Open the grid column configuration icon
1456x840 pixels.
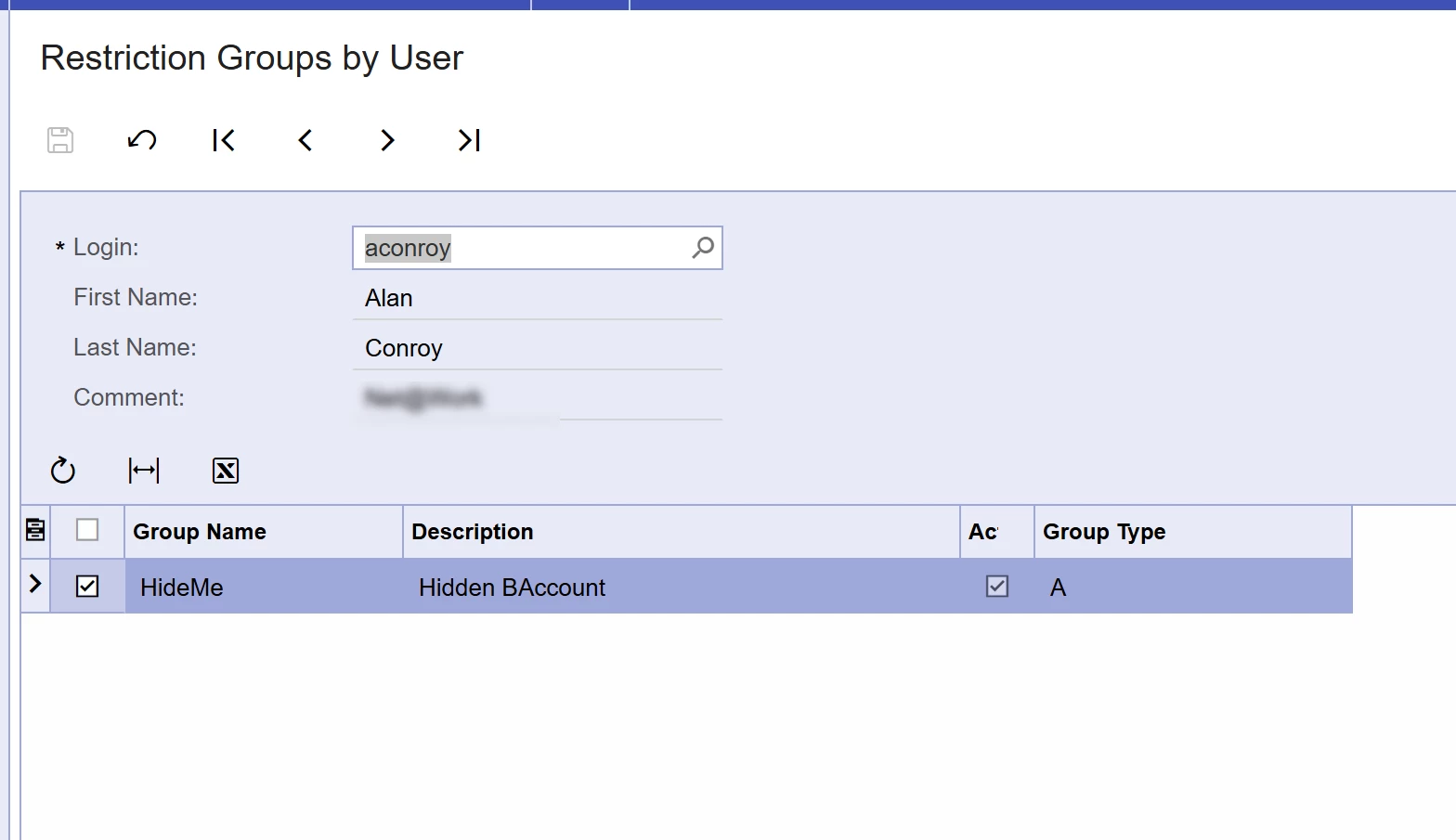pos(35,530)
